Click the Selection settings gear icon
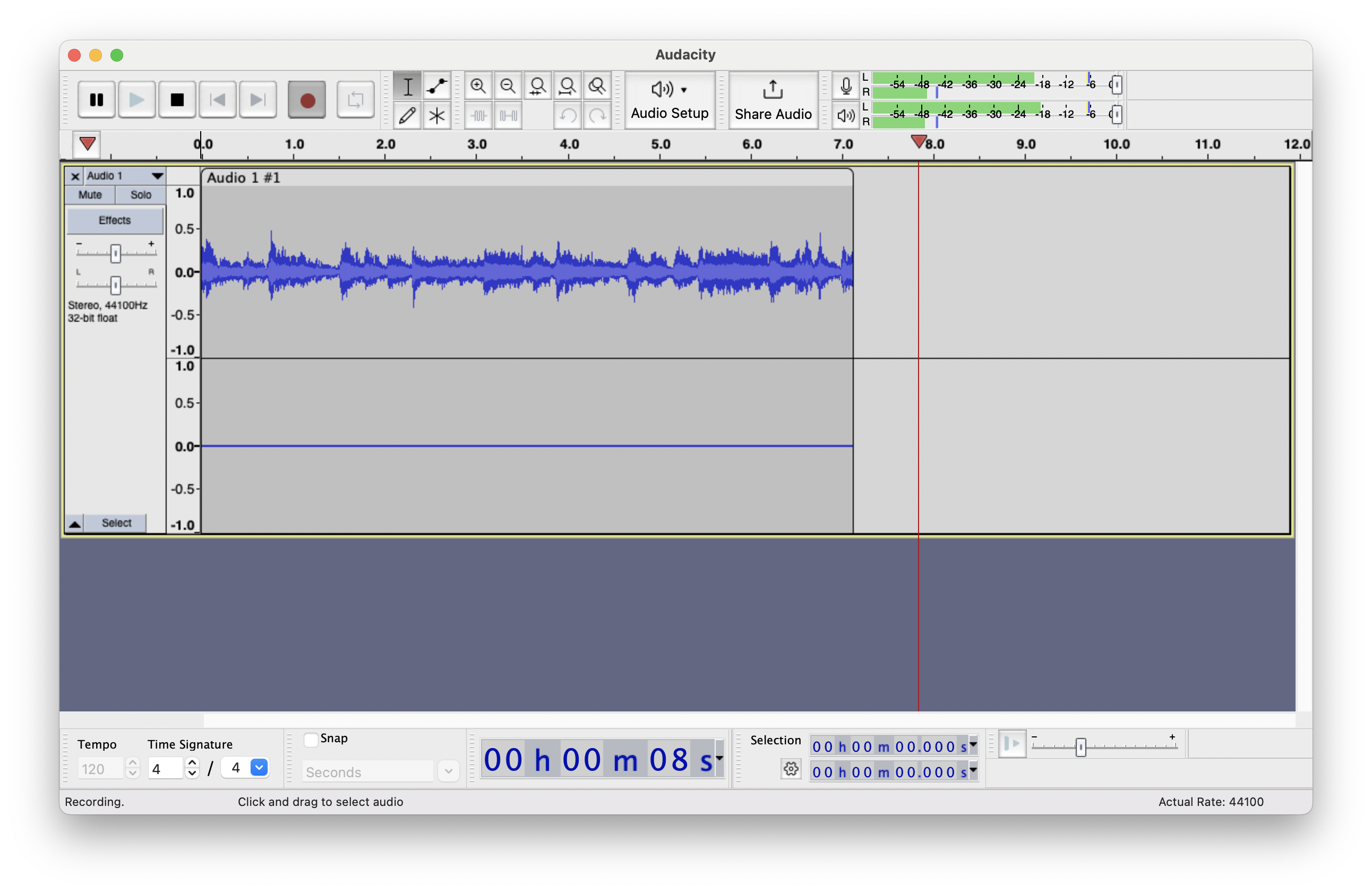 791,768
